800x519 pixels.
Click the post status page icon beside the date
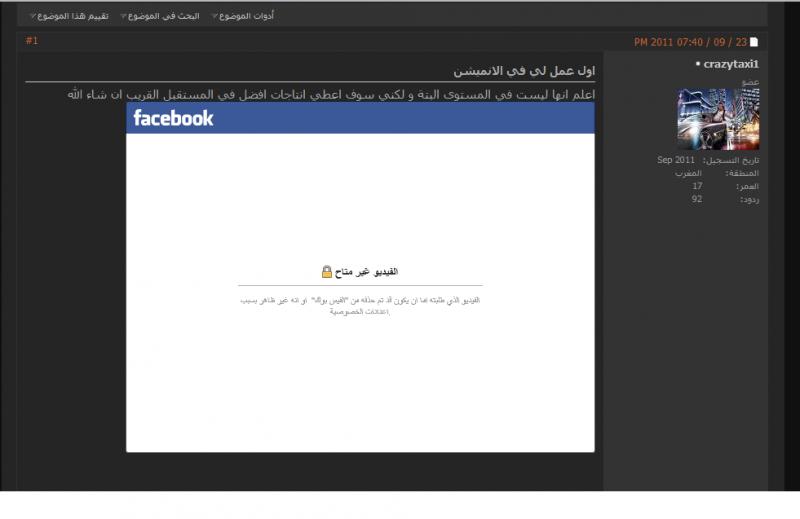click(754, 42)
